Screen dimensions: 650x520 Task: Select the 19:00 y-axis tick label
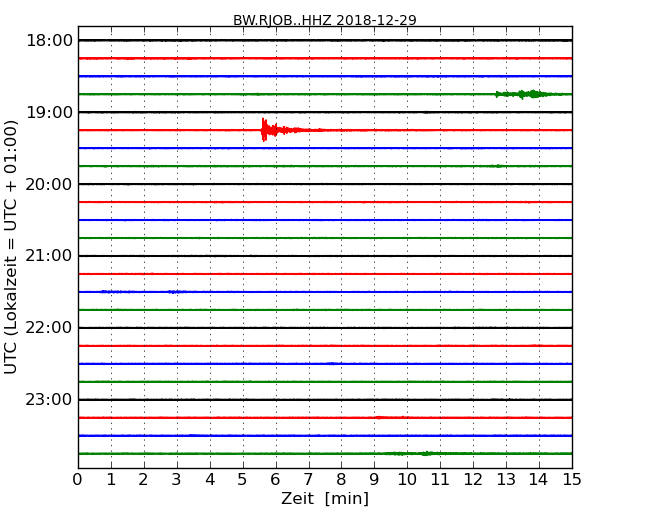pos(49,112)
